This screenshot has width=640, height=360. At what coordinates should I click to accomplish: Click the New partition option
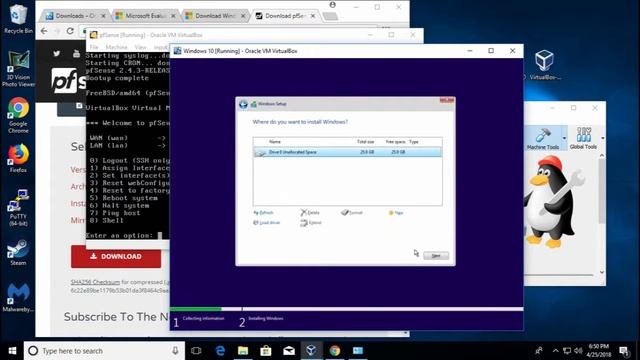396,213
